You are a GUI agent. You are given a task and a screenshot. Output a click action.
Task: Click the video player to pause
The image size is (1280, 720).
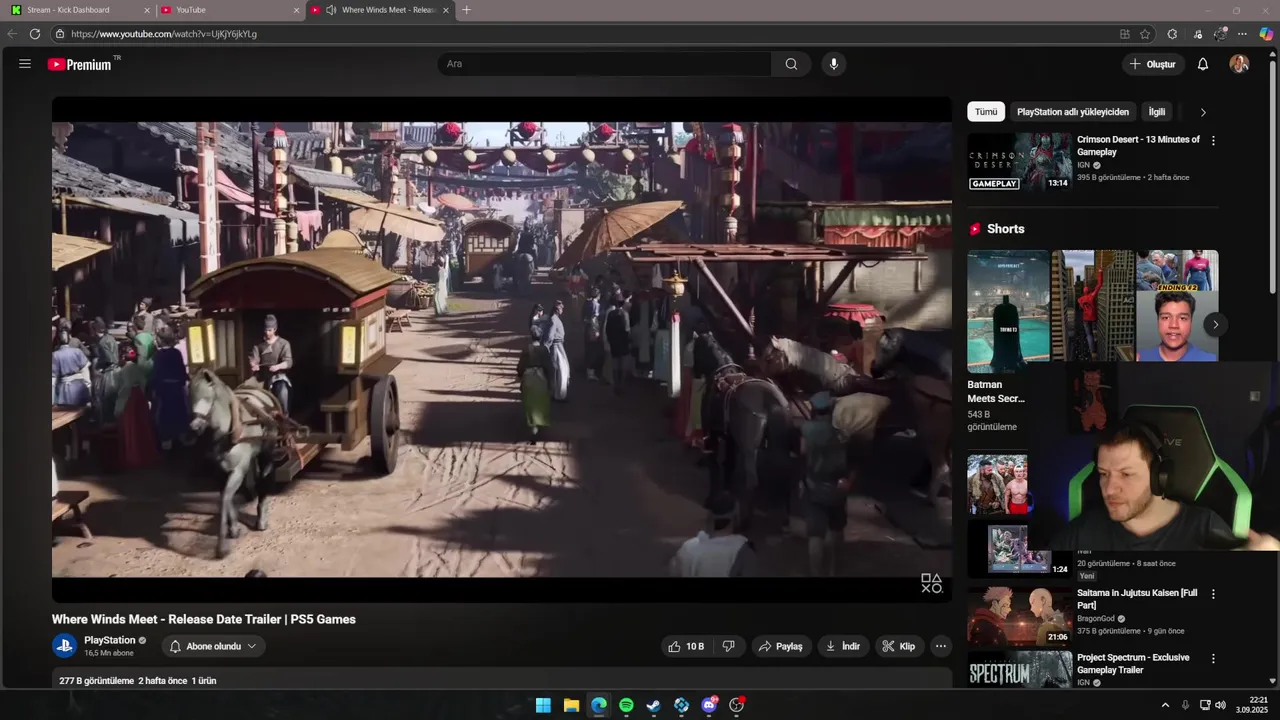point(502,349)
